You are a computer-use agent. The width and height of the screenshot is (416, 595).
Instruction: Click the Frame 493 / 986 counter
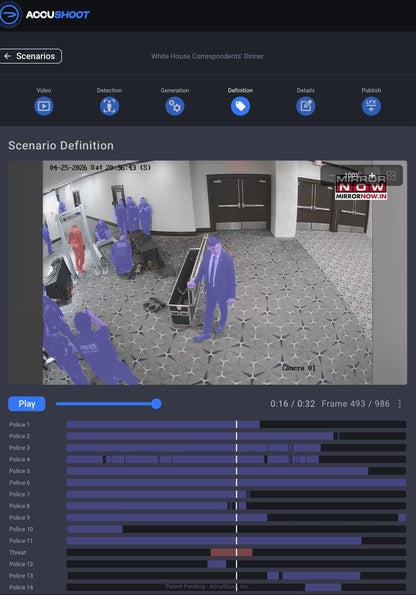(x=356, y=404)
